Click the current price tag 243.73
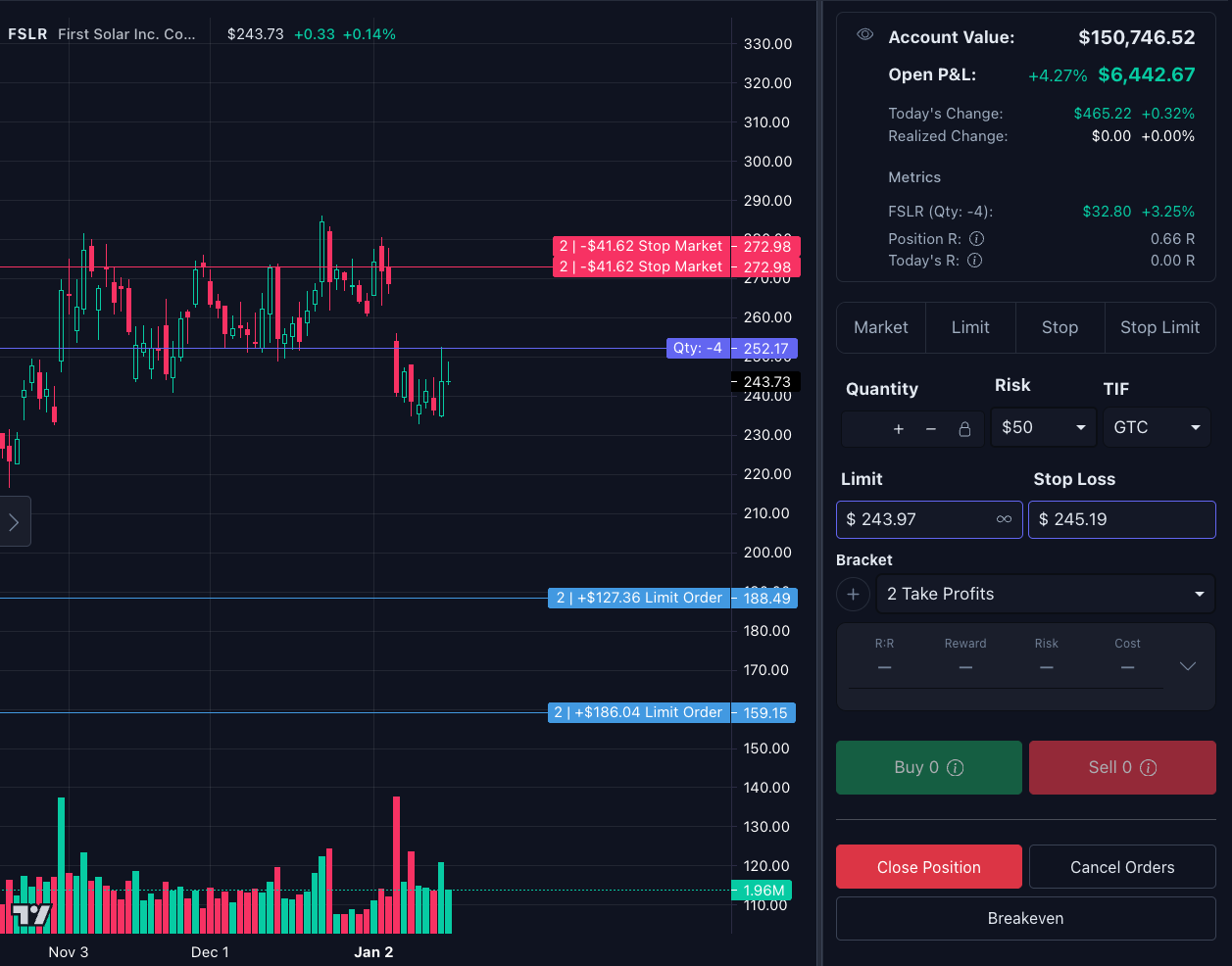The image size is (1232, 966). [x=766, y=382]
